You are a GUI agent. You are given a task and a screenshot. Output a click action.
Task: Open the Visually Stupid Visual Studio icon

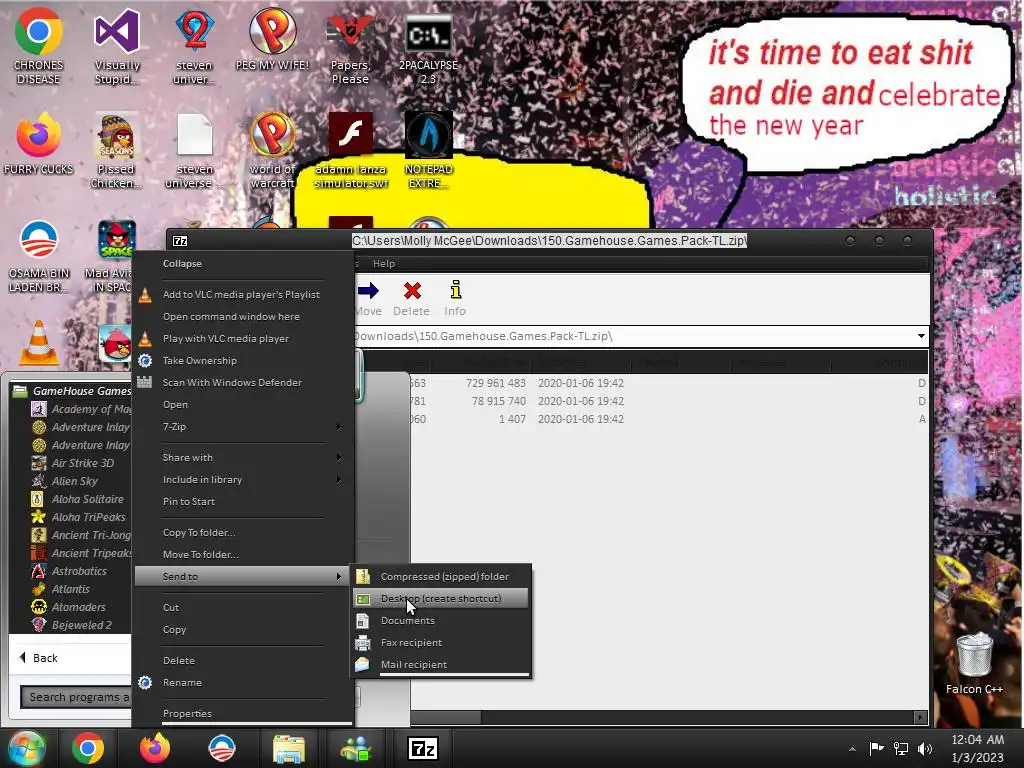(117, 47)
